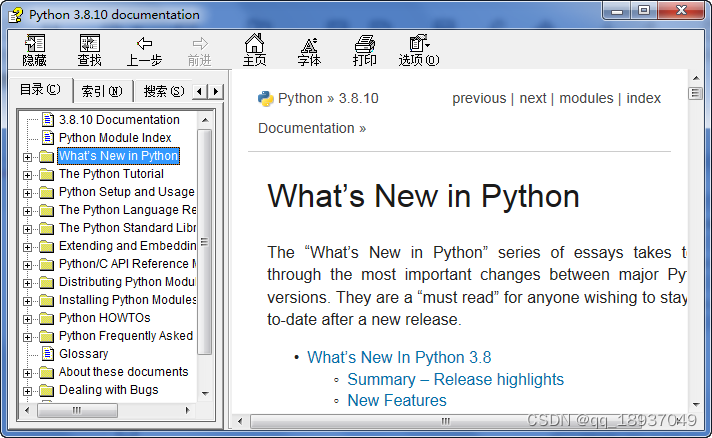Viewport: 712px width, 438px height.
Task: Click the folder icon for Dealing with Bugs
Action: point(46,390)
